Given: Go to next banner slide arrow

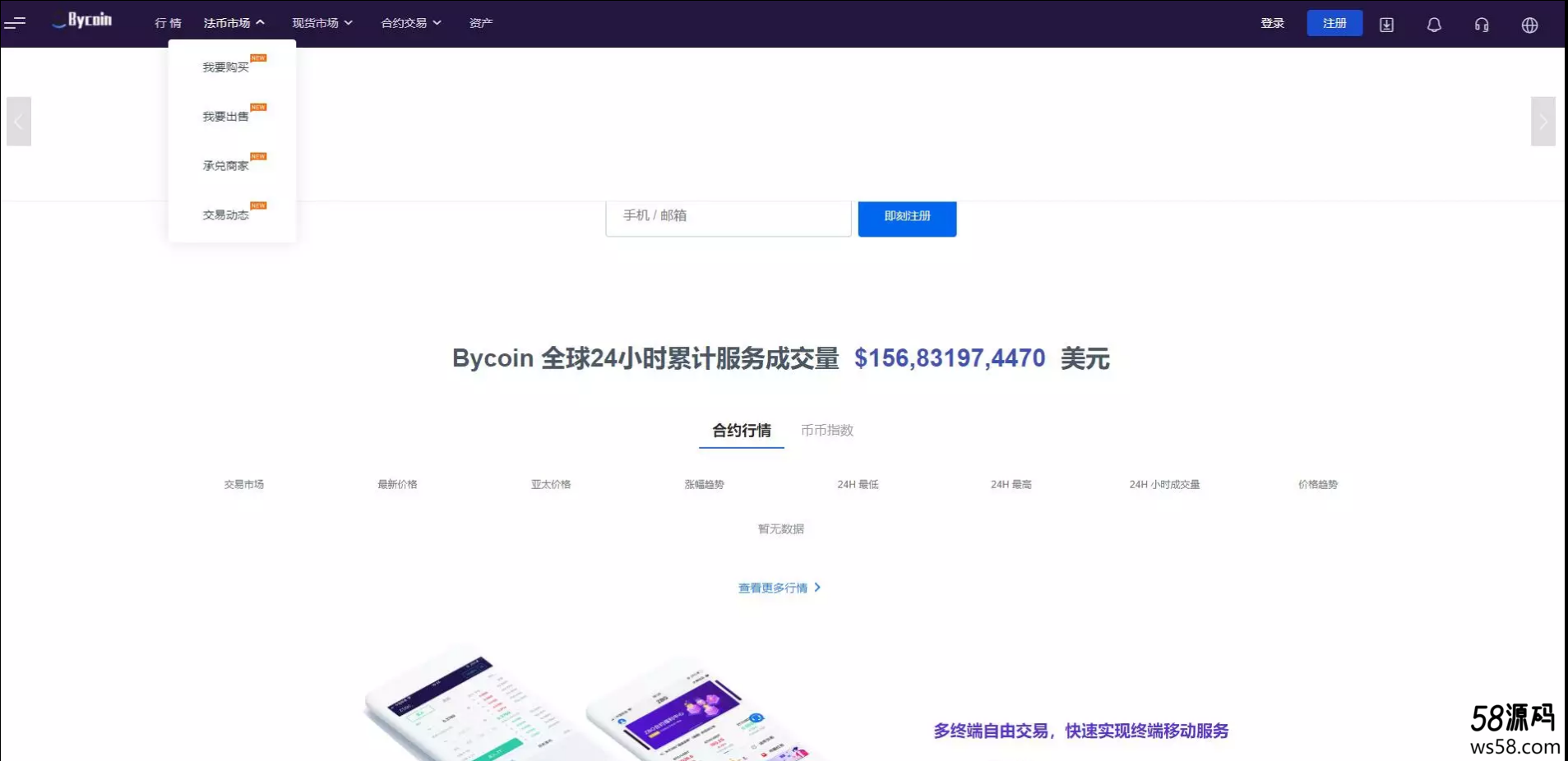Looking at the screenshot, I should point(1543,122).
